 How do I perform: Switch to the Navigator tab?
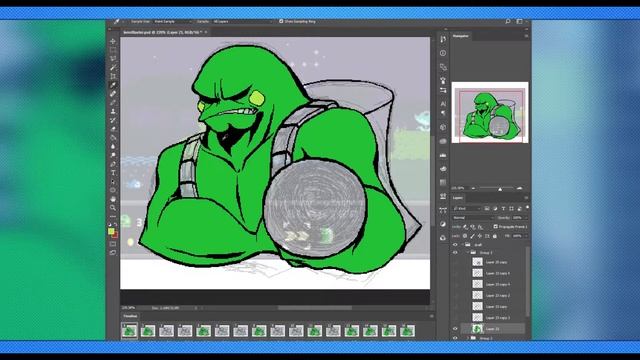[x=461, y=36]
